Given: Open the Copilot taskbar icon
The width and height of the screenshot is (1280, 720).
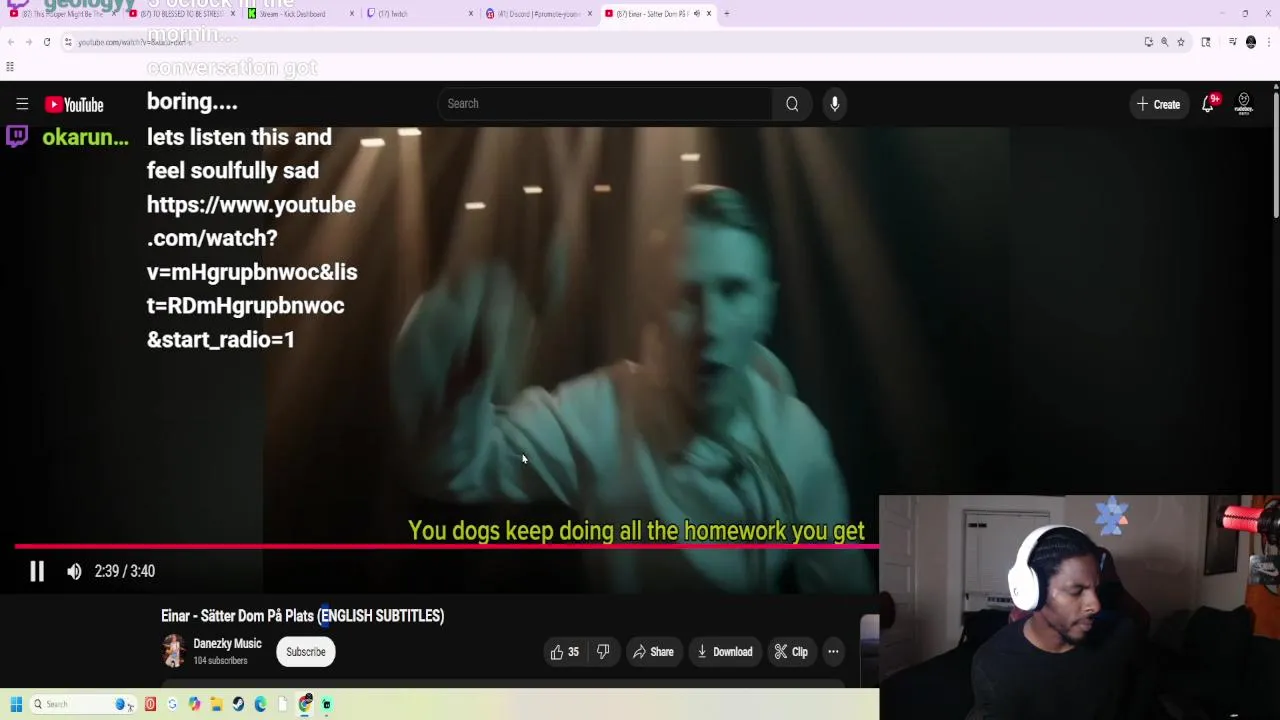Looking at the screenshot, I should [x=195, y=704].
